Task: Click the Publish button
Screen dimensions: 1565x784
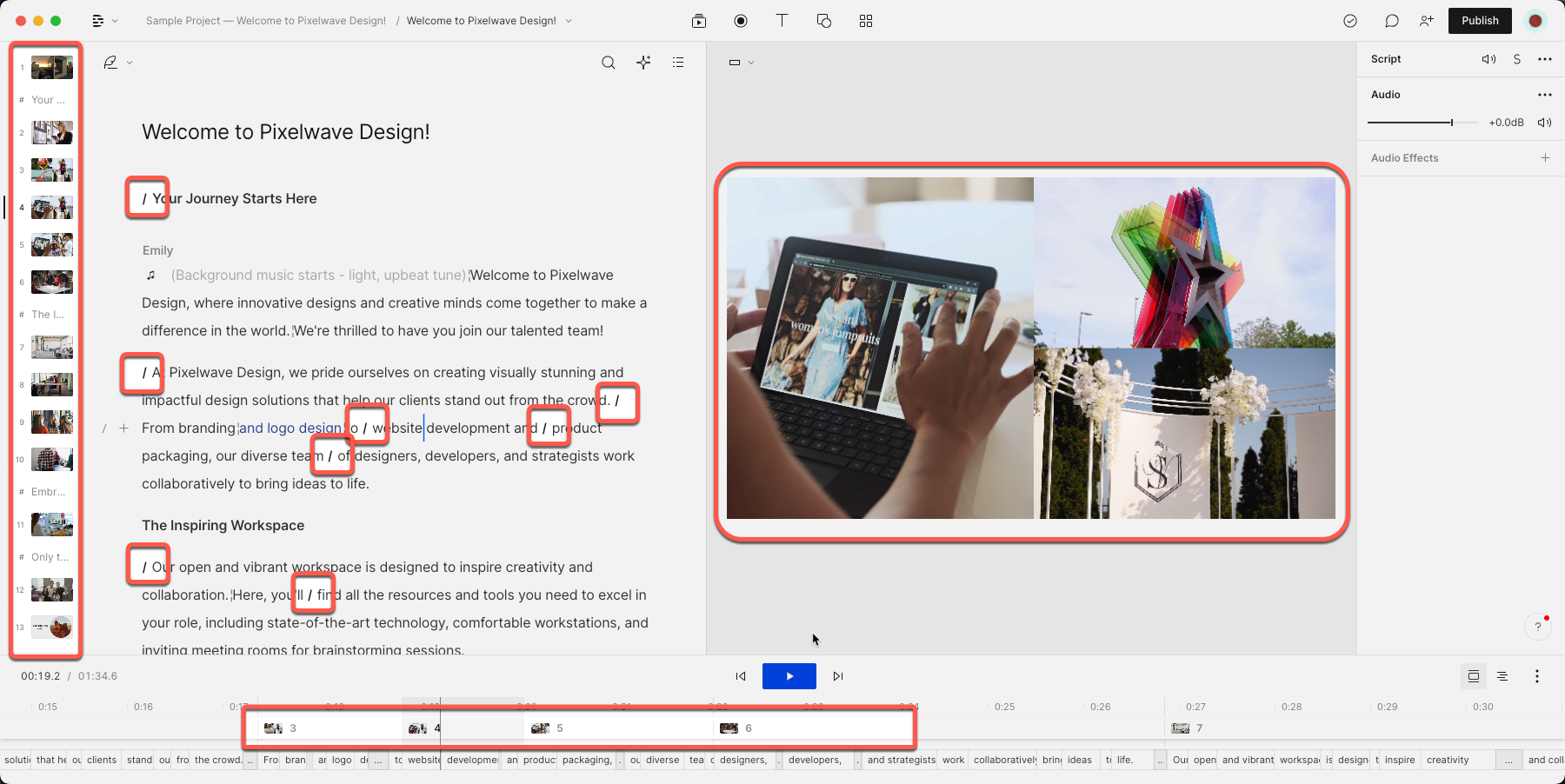Action: tap(1480, 21)
